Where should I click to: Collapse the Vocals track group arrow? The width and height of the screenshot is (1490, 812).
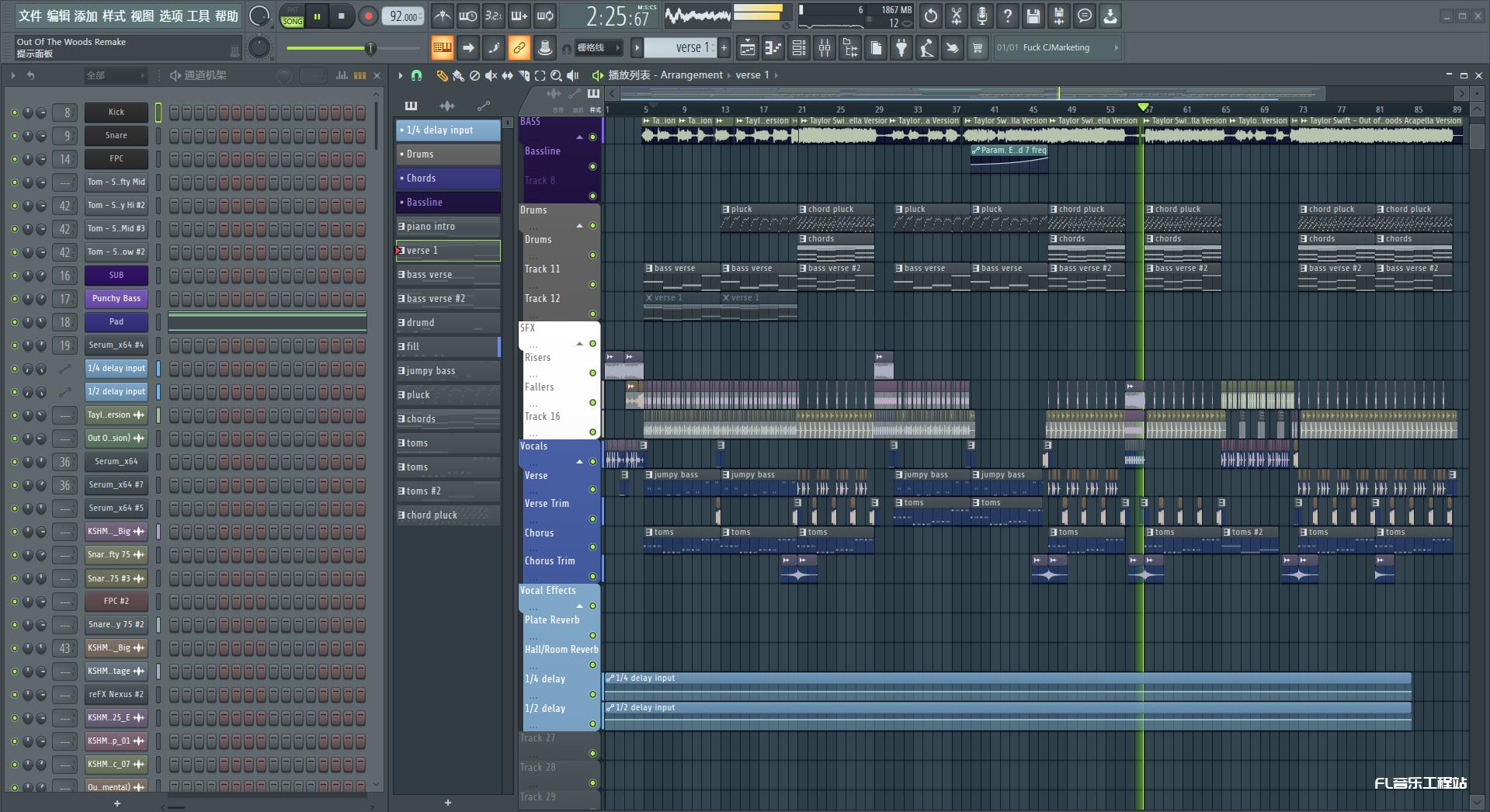579,462
